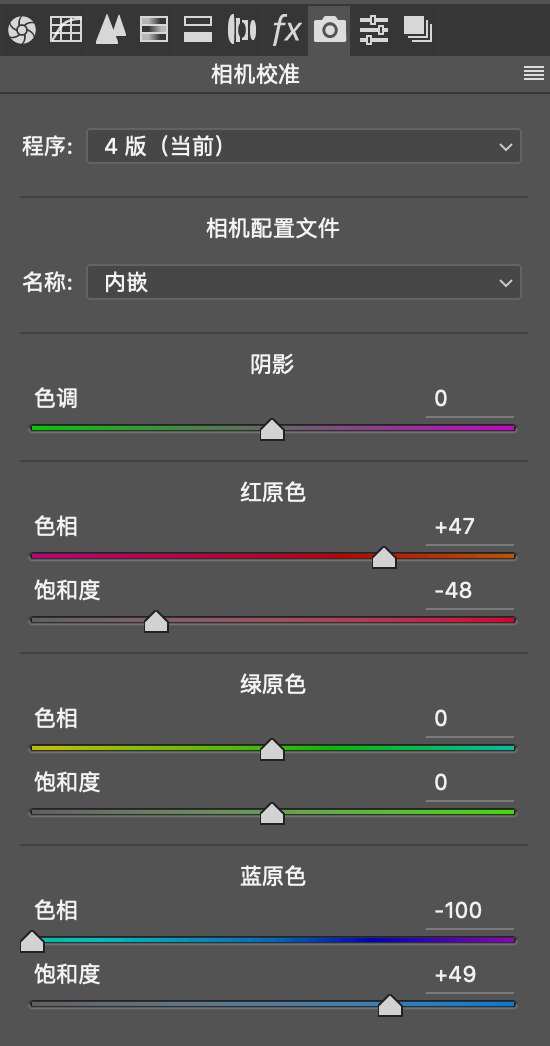
Task: Select the Camera Calibration camera icon
Action: click(330, 30)
